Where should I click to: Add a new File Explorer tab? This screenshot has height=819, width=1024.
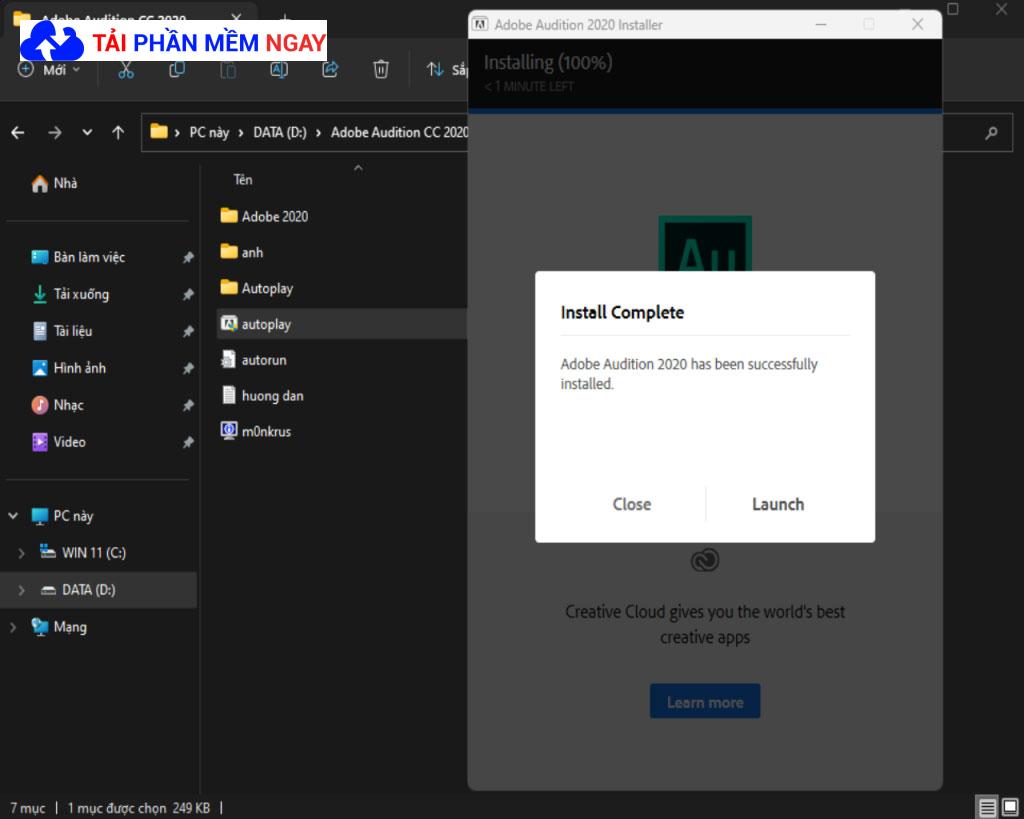[x=285, y=17]
